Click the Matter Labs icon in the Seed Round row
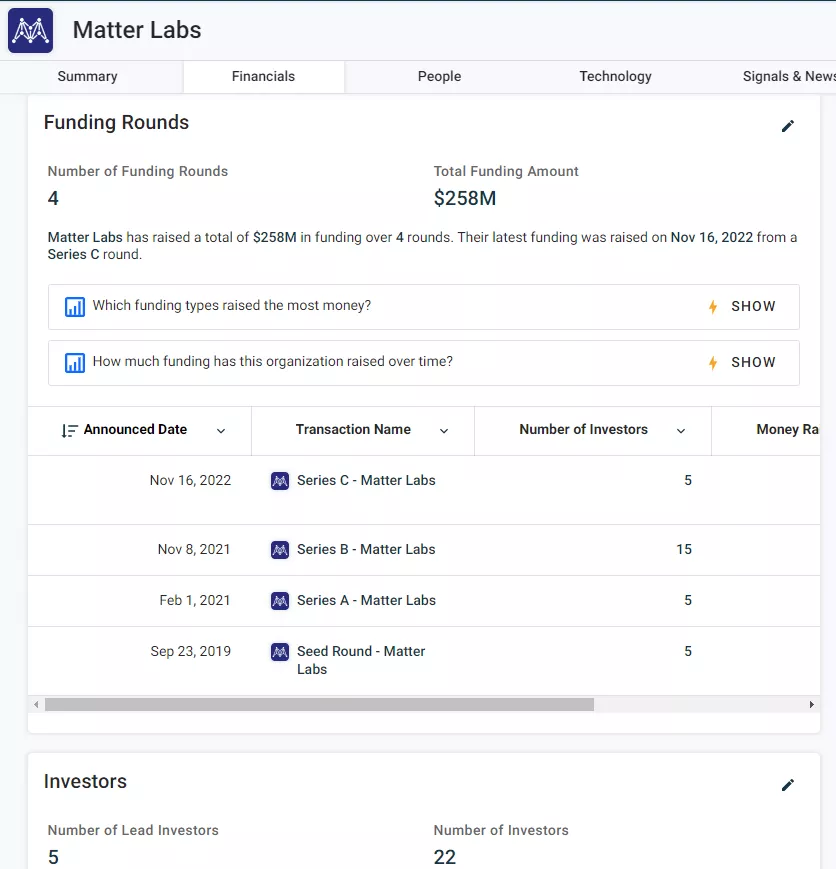This screenshot has width=836, height=869. point(280,651)
